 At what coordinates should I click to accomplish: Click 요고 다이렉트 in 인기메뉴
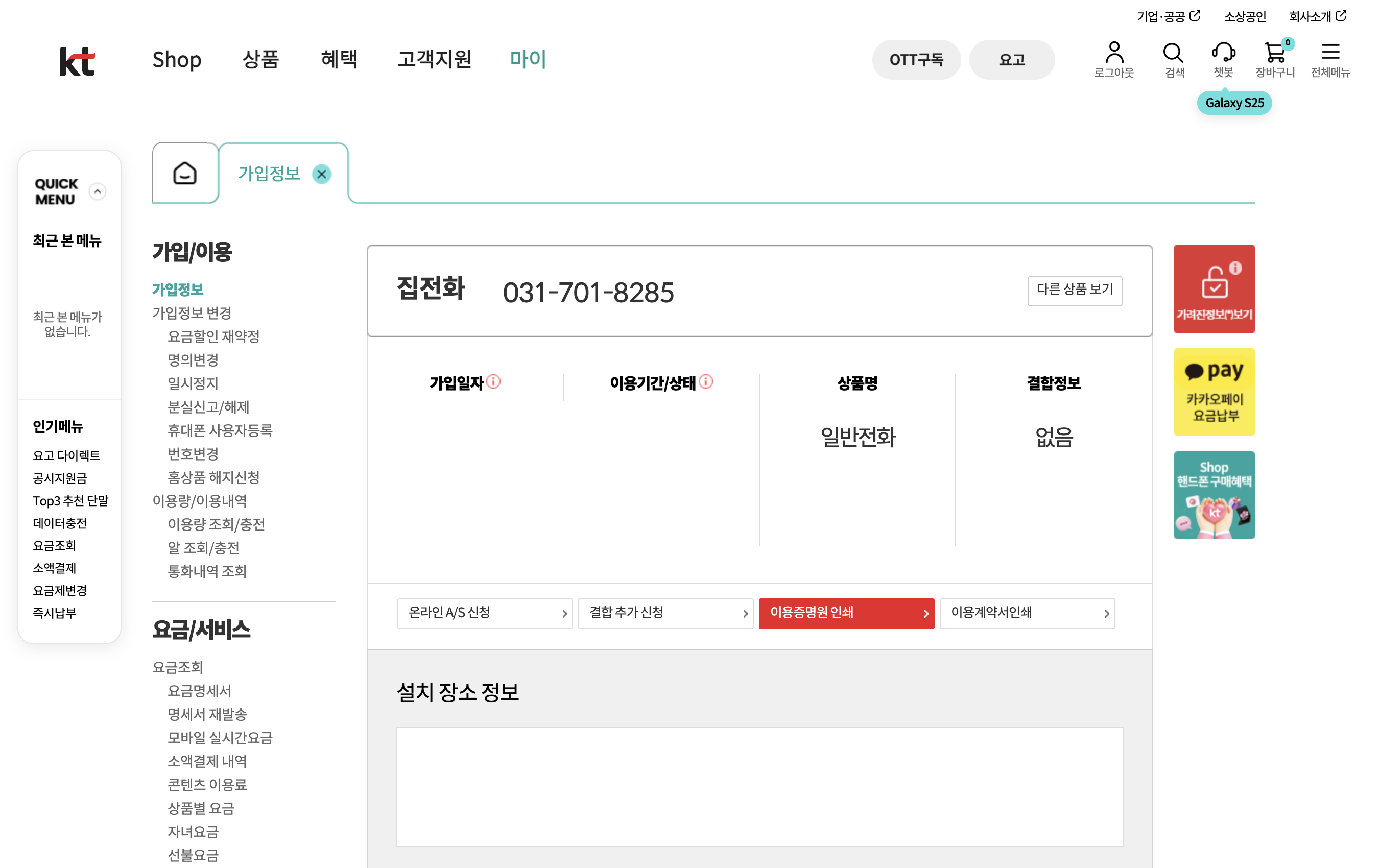[66, 455]
